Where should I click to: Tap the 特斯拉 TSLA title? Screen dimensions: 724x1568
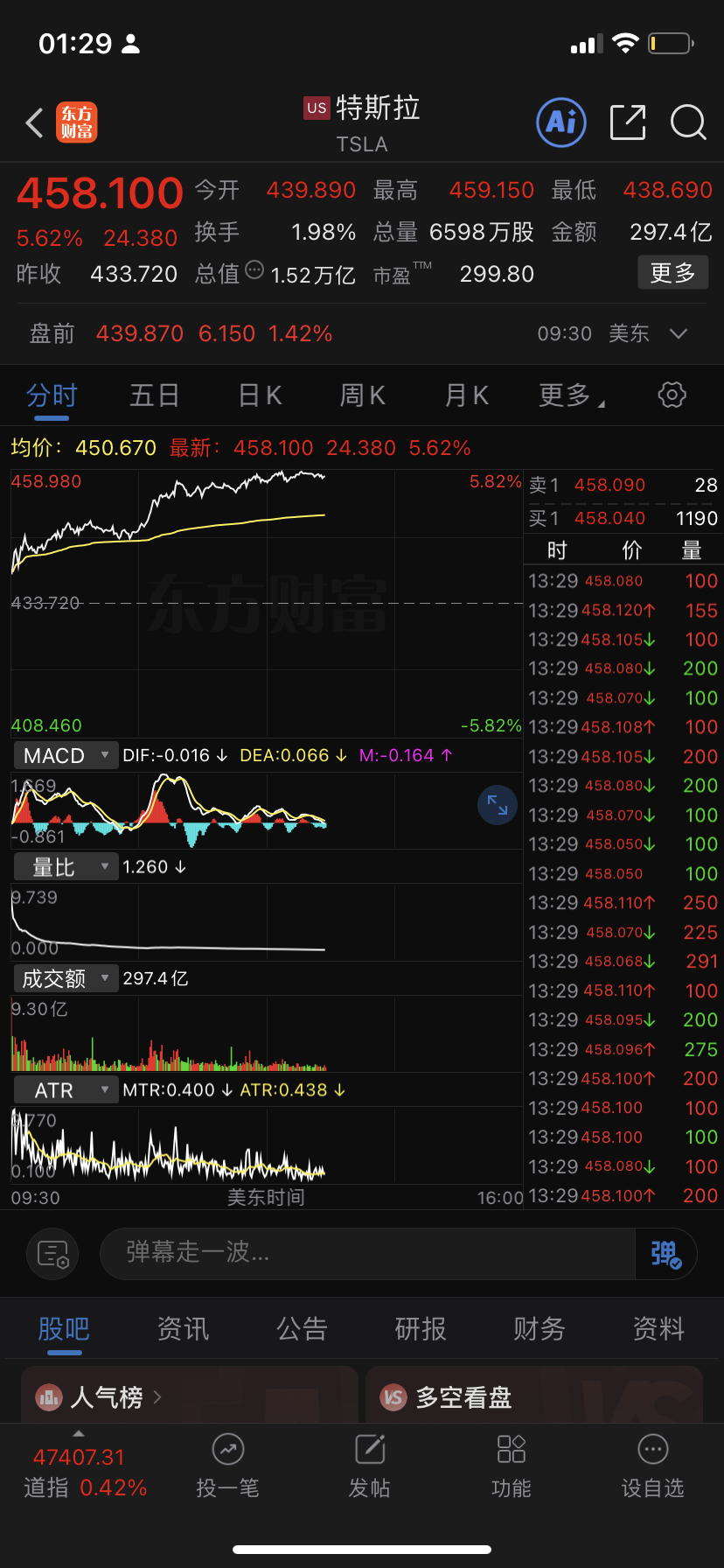(362, 123)
